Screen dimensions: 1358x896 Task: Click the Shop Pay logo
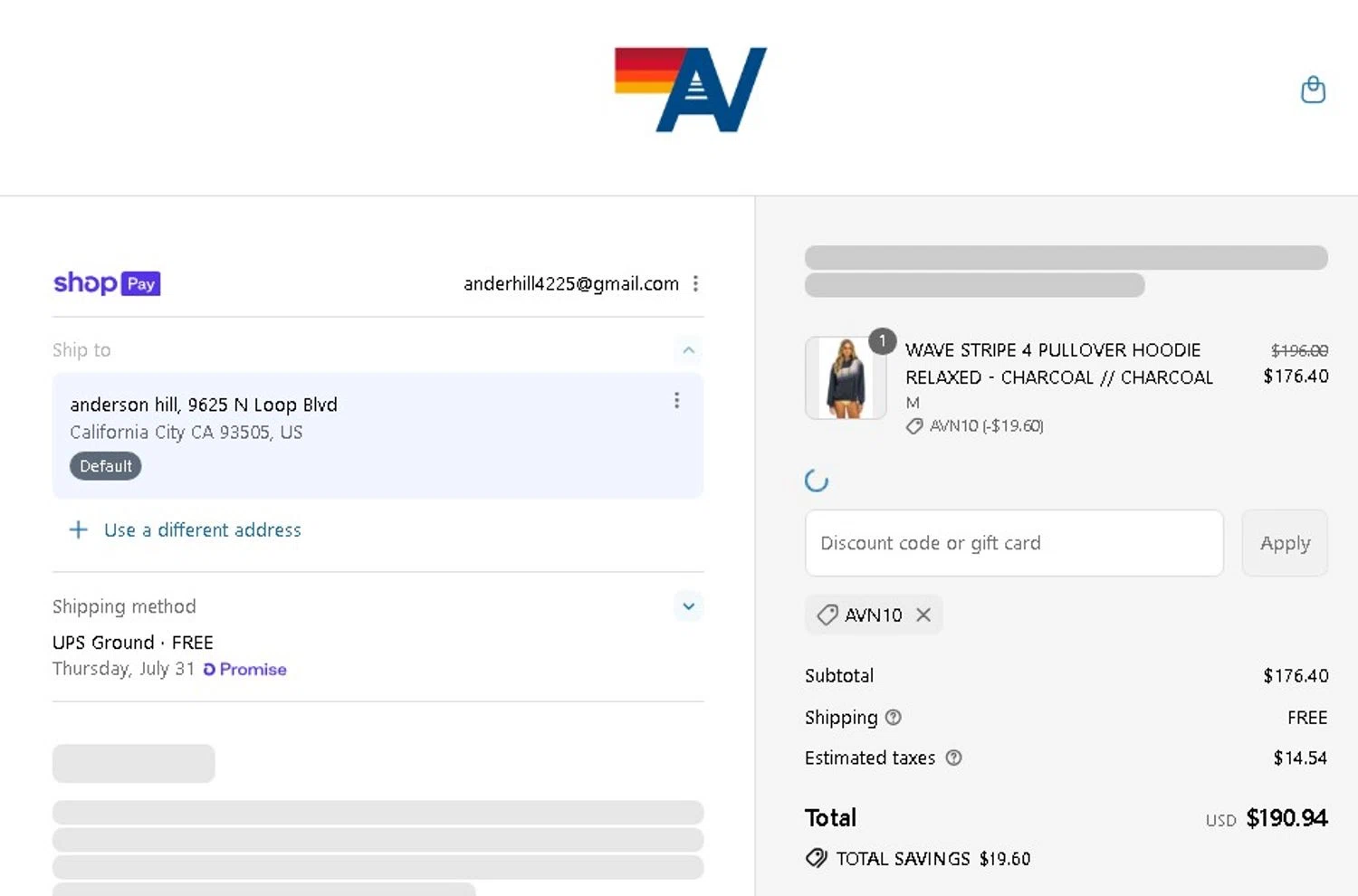click(x=107, y=283)
